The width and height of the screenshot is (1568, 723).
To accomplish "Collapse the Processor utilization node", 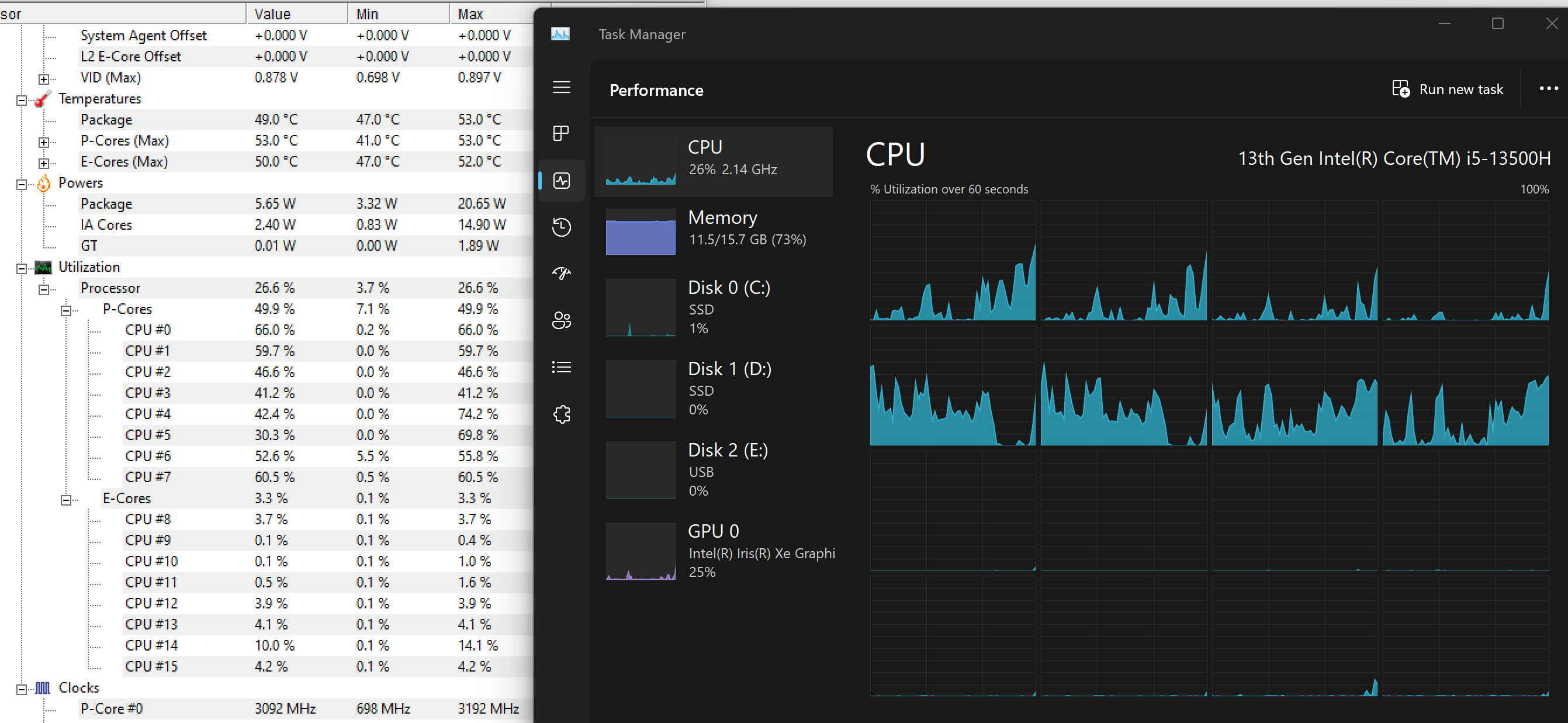I will click(x=44, y=290).
